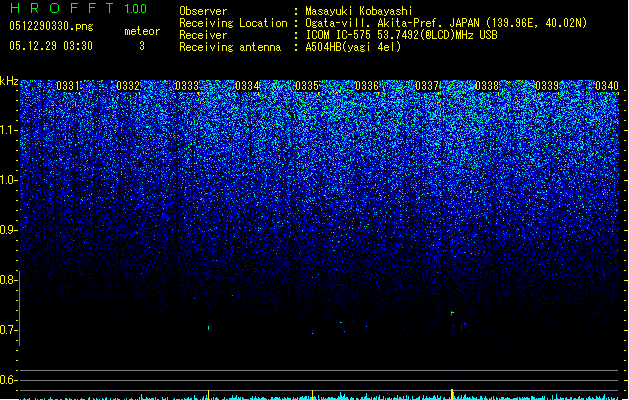The height and width of the screenshot is (400, 629).
Task: Click the 1.1 kHz axis label
Action: [x=8, y=130]
